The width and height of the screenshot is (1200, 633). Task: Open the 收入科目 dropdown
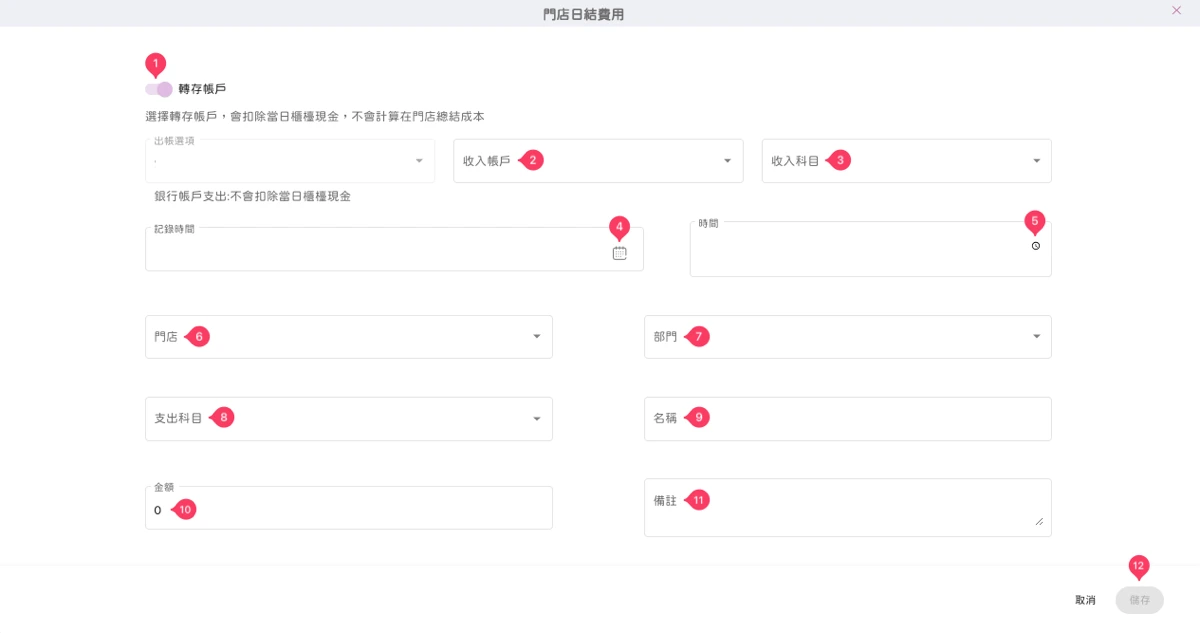906,161
